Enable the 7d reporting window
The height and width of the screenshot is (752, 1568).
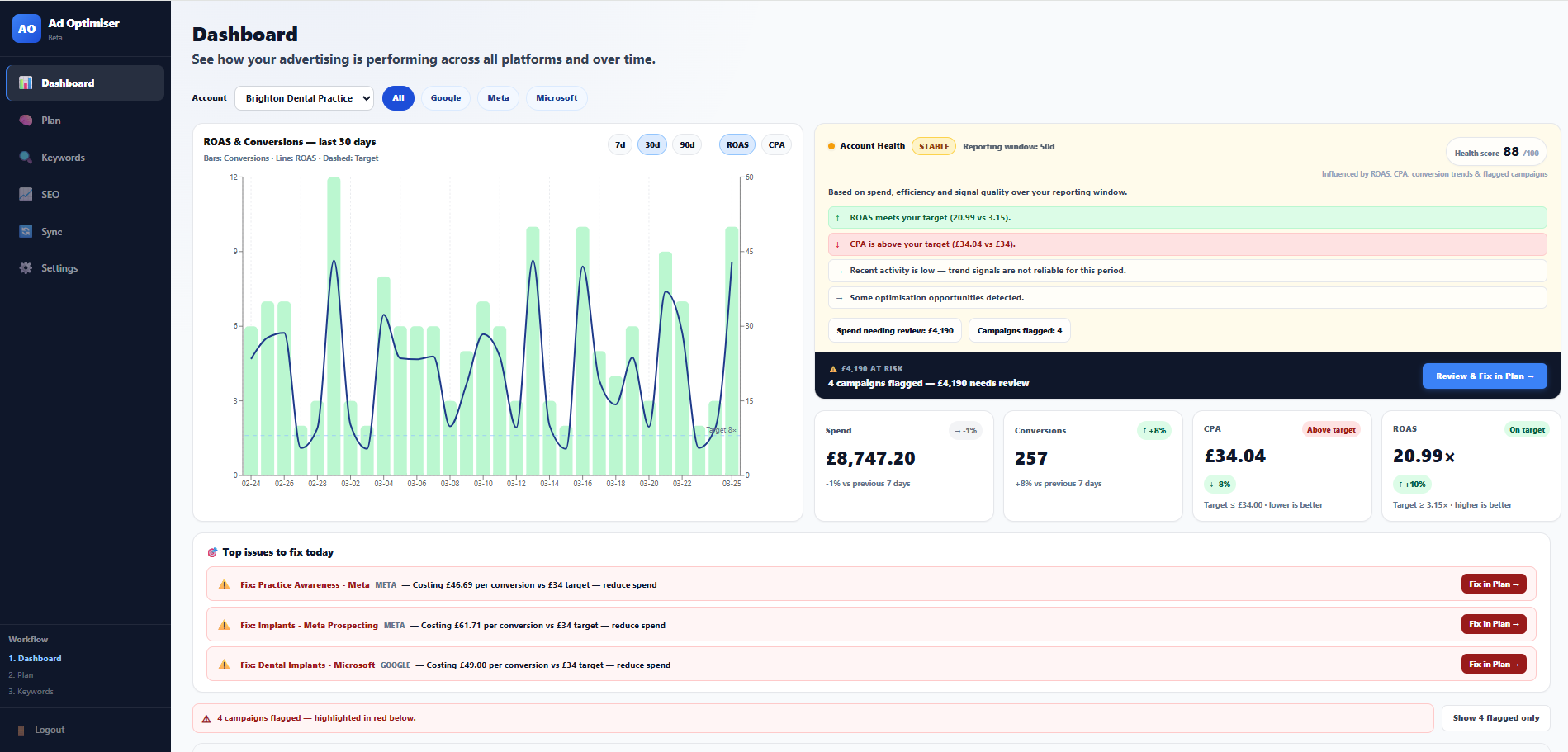click(x=619, y=144)
